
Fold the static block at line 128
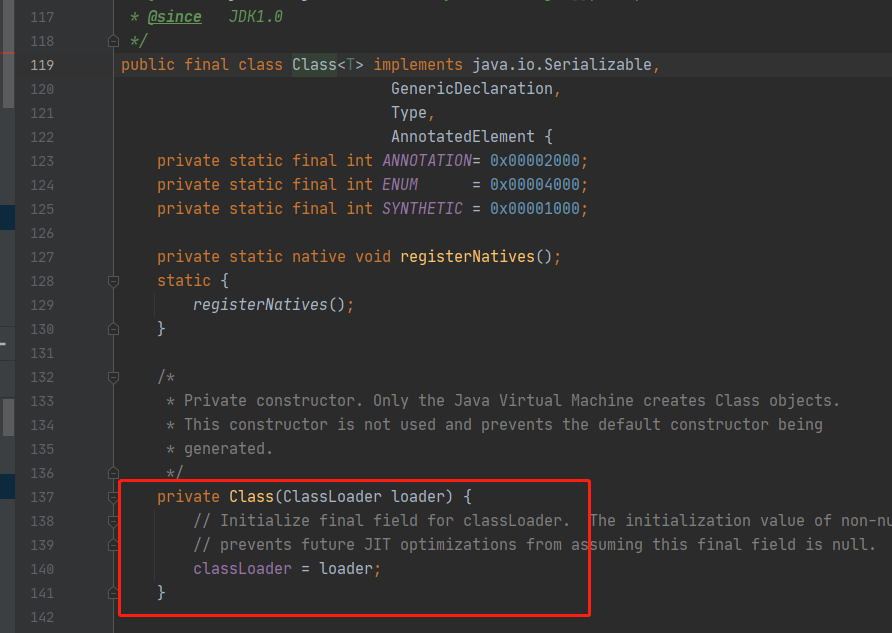(113, 281)
